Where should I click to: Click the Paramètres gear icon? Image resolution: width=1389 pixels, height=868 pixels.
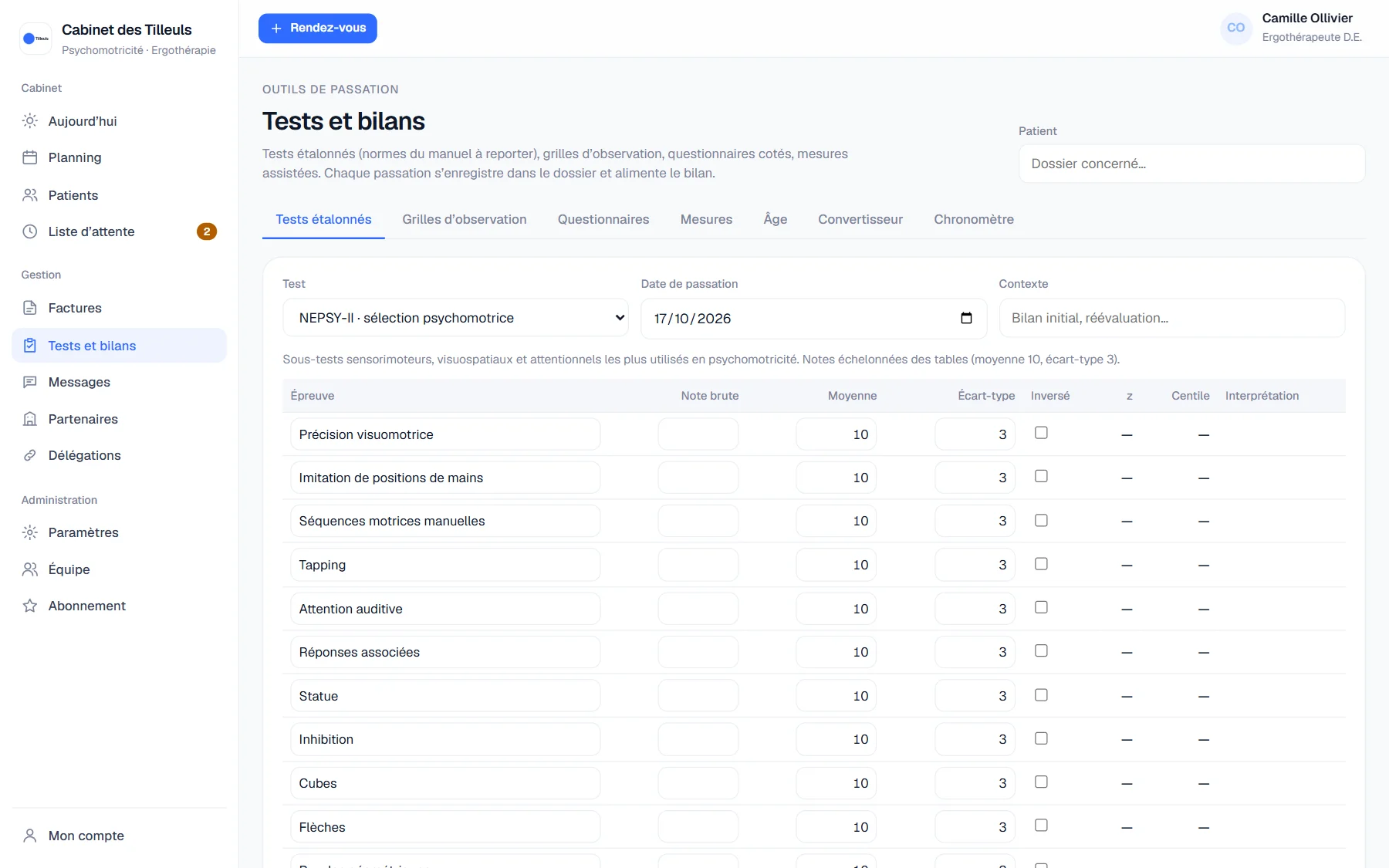point(30,532)
